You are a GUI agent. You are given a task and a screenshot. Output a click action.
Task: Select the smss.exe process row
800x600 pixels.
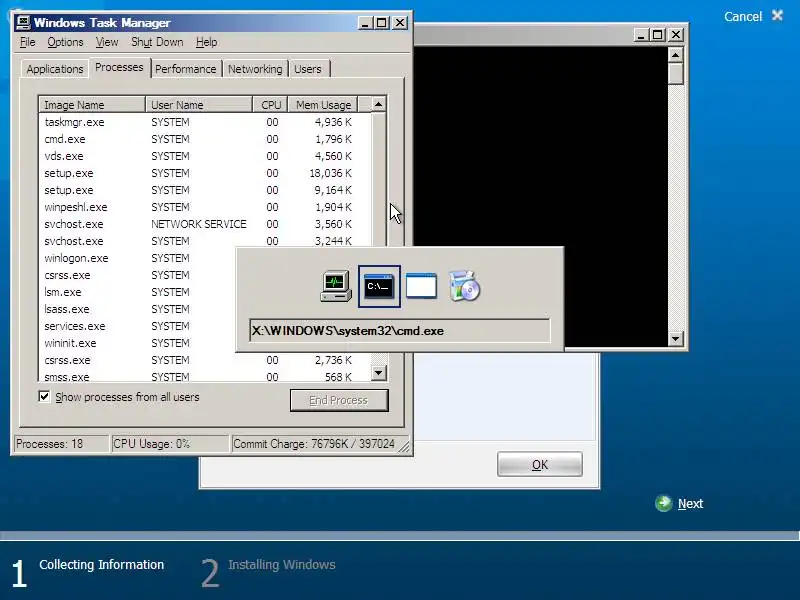205,377
